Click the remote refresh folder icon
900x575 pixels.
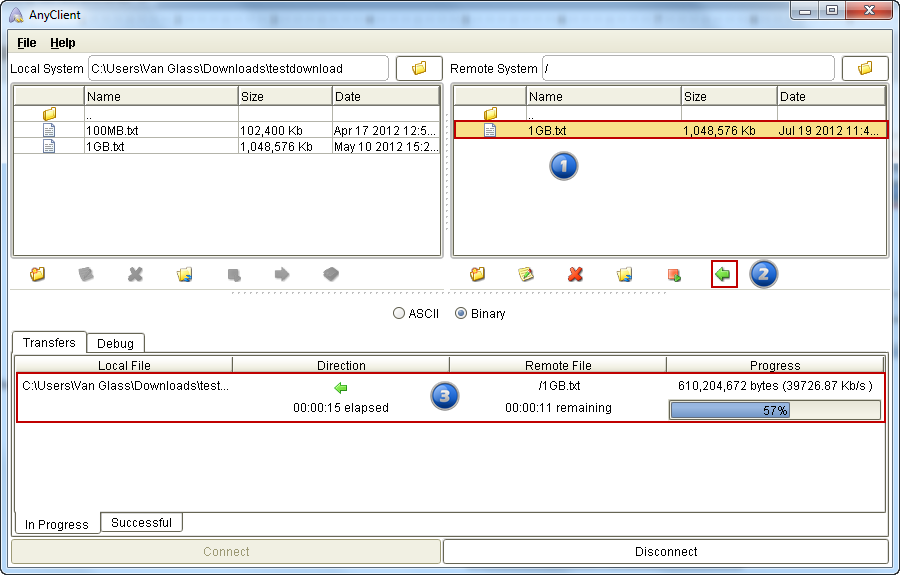tap(624, 273)
